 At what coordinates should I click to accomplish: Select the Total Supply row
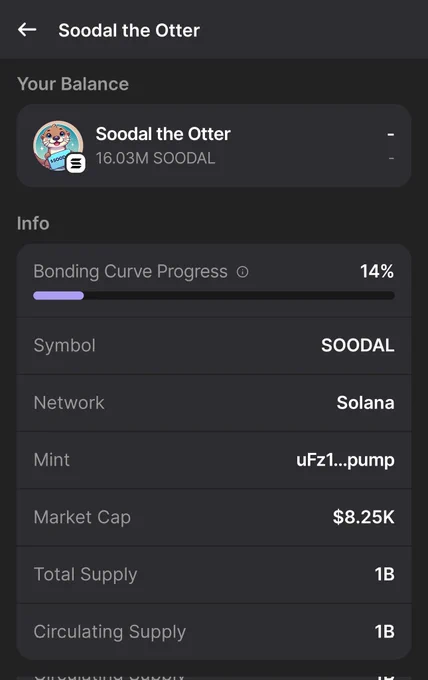[x=214, y=574]
